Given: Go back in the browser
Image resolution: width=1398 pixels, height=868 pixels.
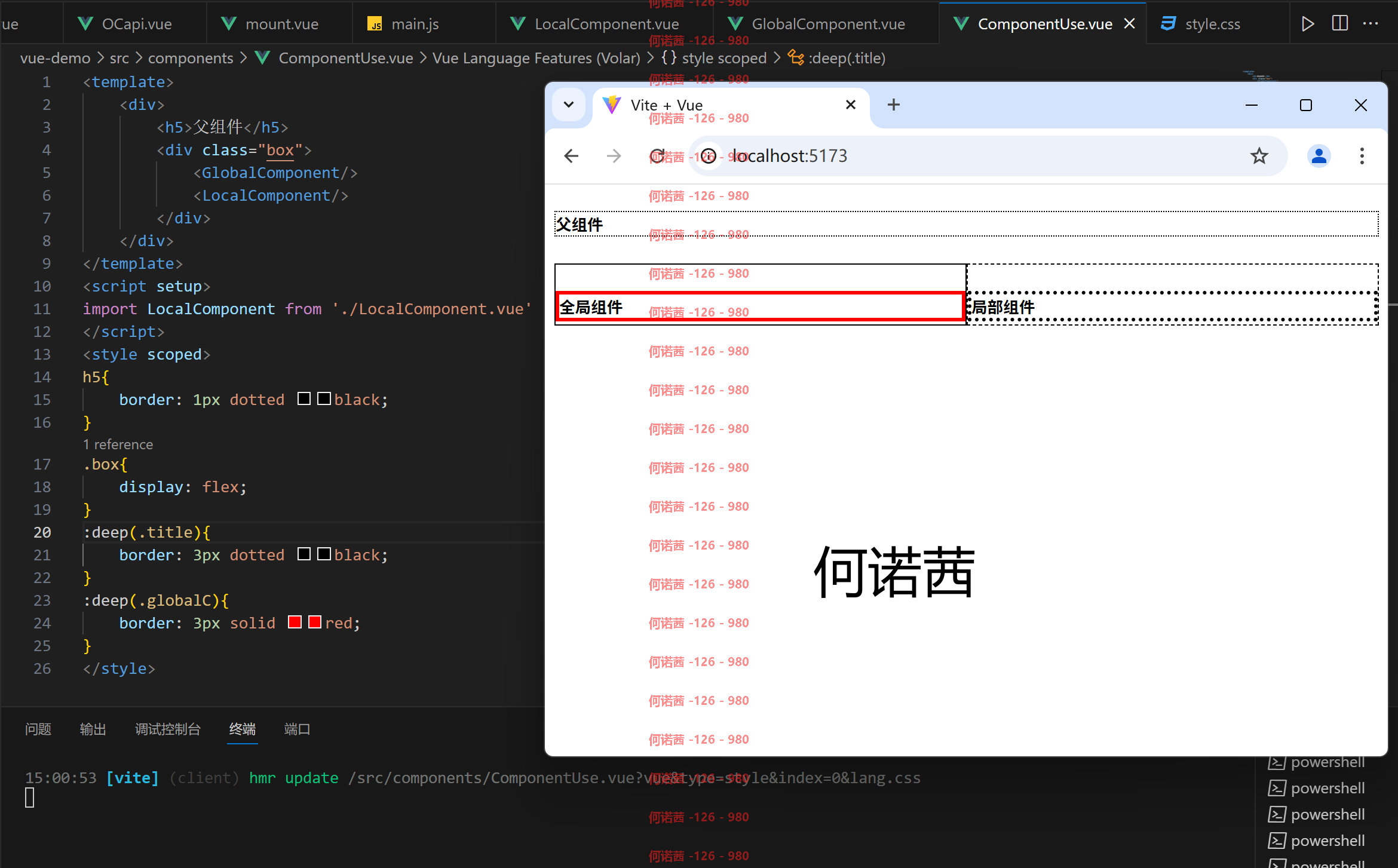Looking at the screenshot, I should click(x=571, y=156).
